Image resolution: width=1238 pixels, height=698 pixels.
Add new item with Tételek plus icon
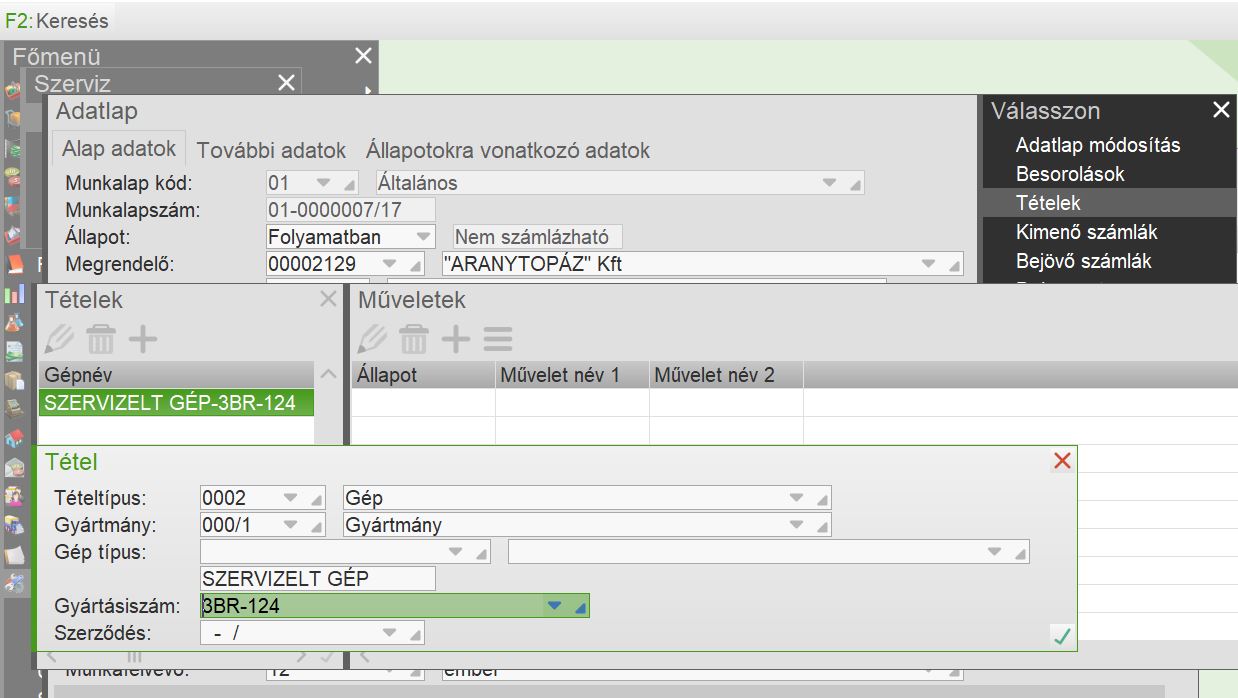[x=143, y=339]
